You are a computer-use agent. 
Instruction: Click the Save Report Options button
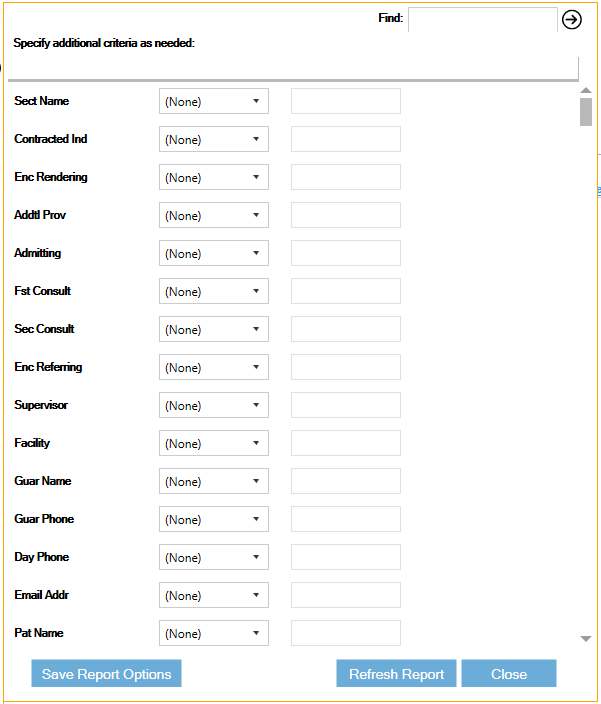coord(106,673)
